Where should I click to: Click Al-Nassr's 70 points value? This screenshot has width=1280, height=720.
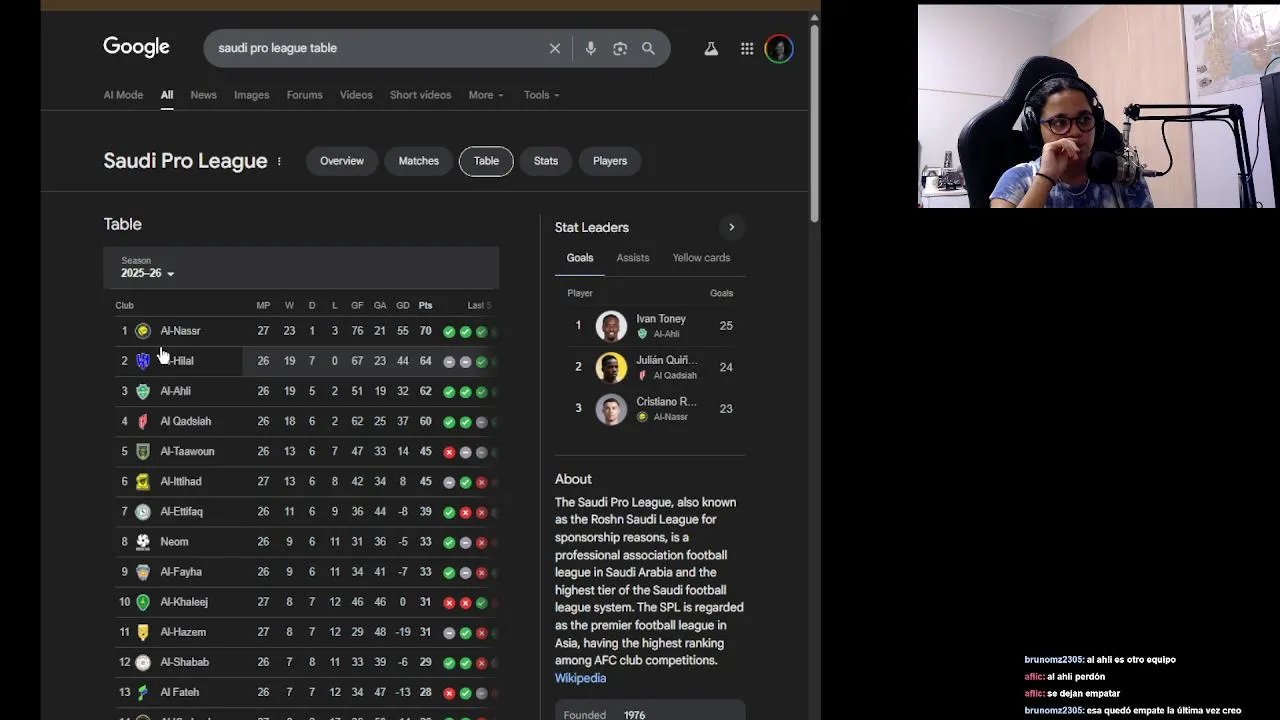click(x=425, y=331)
